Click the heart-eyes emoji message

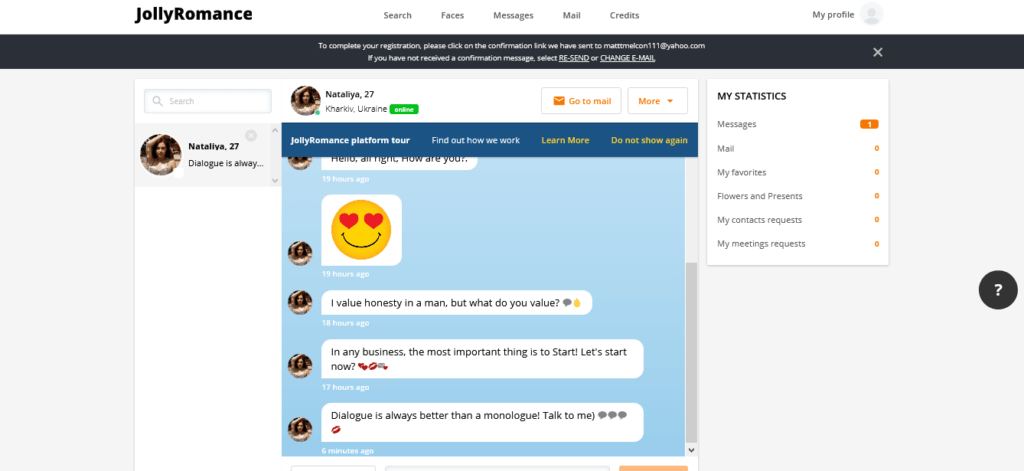pyautogui.click(x=361, y=229)
